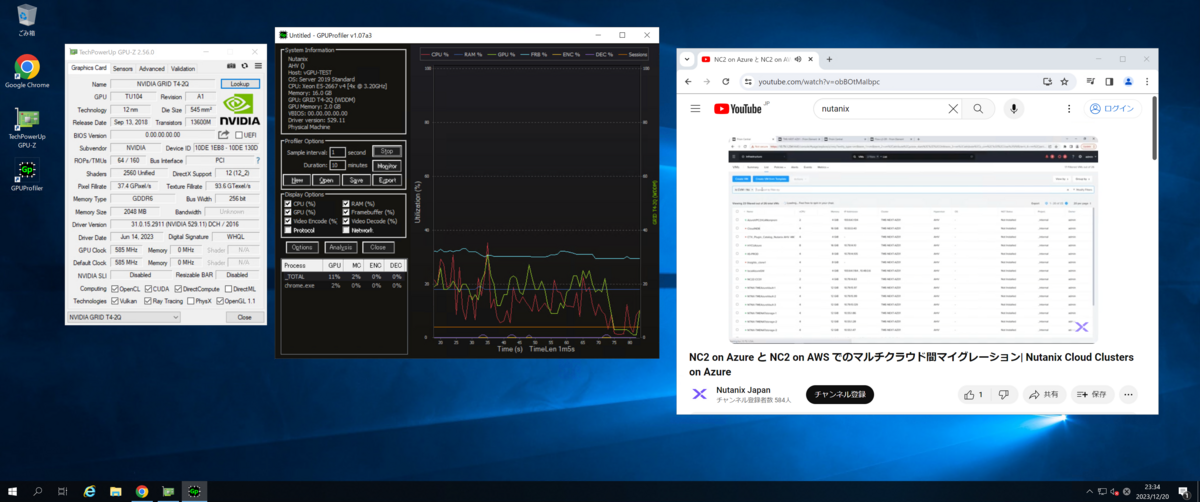This screenshot has height=502, width=1200.
Task: Open YouTube settings three-dot menu
Action: click(1067, 109)
